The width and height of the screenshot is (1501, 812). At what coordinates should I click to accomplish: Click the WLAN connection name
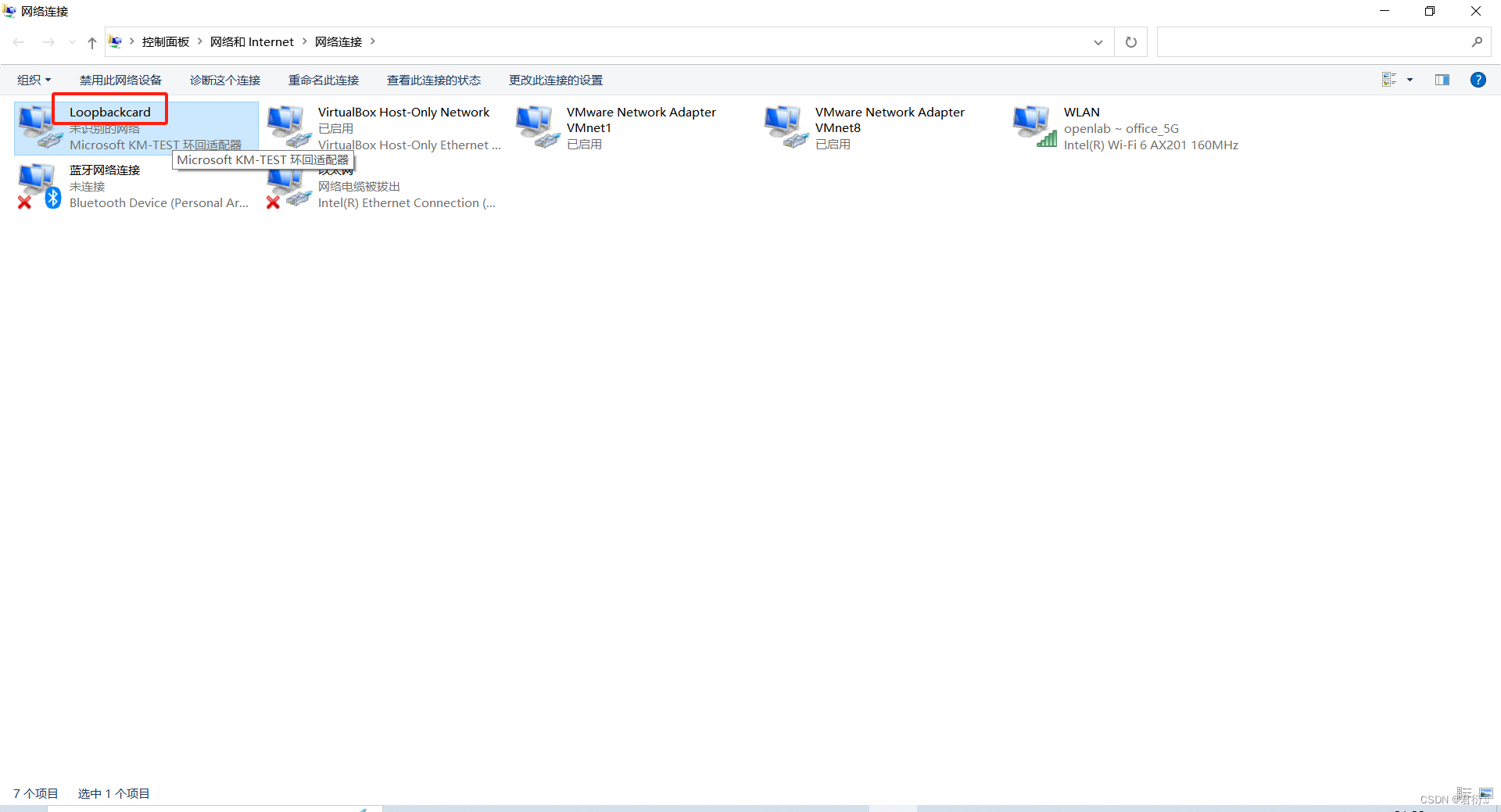pyautogui.click(x=1081, y=113)
